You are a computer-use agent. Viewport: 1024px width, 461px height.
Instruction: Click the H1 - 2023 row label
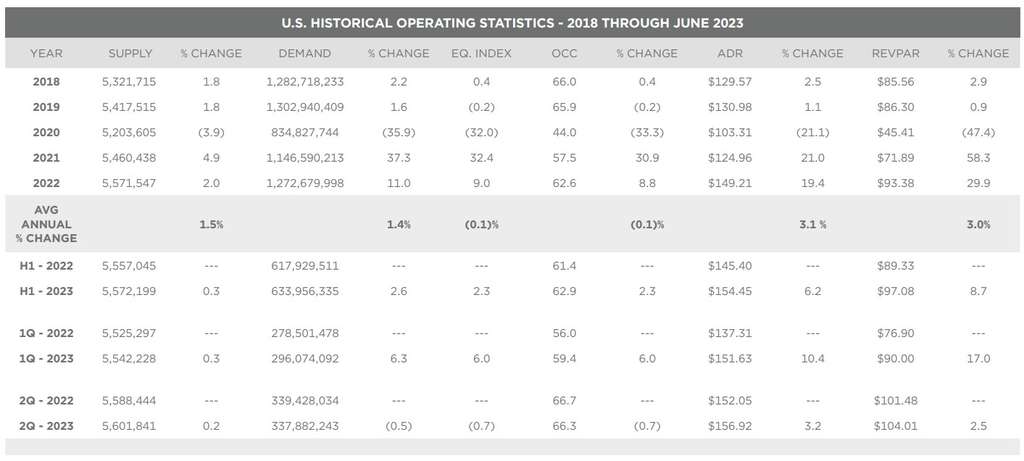coord(46,290)
